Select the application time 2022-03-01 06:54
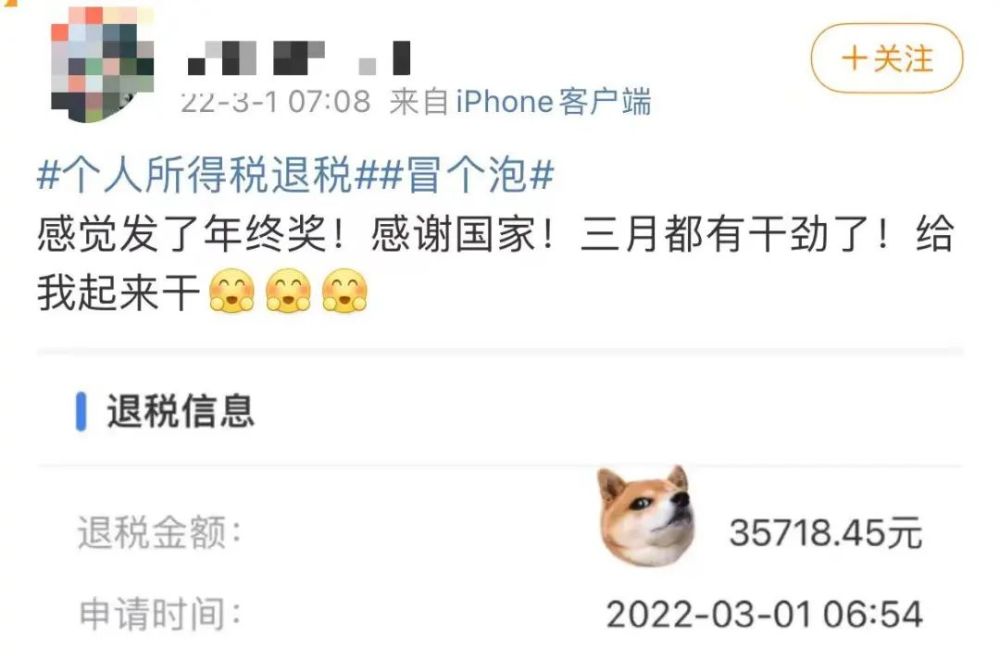The image size is (1000, 659). tap(765, 615)
